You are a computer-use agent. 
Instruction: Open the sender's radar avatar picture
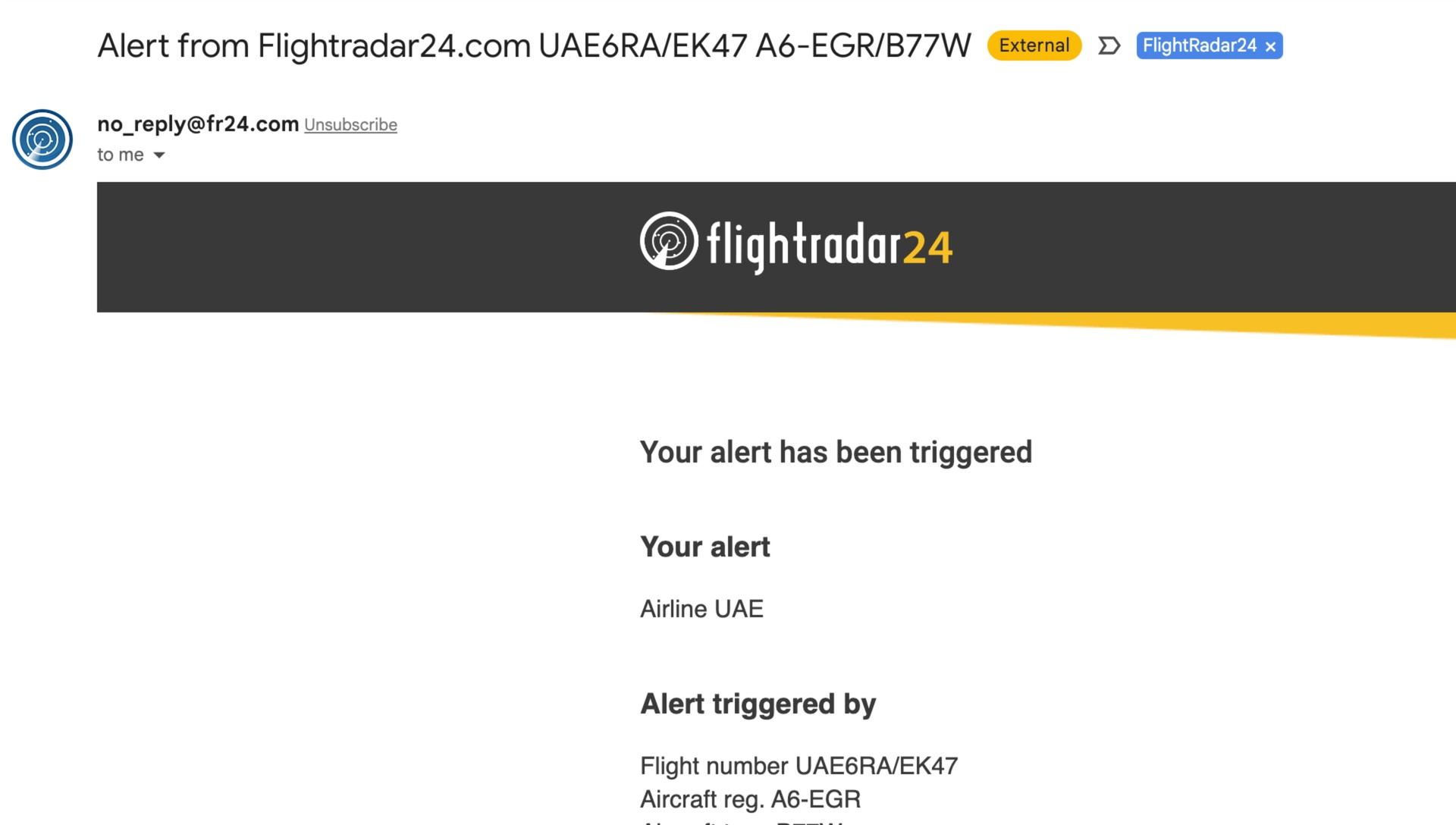coord(42,140)
